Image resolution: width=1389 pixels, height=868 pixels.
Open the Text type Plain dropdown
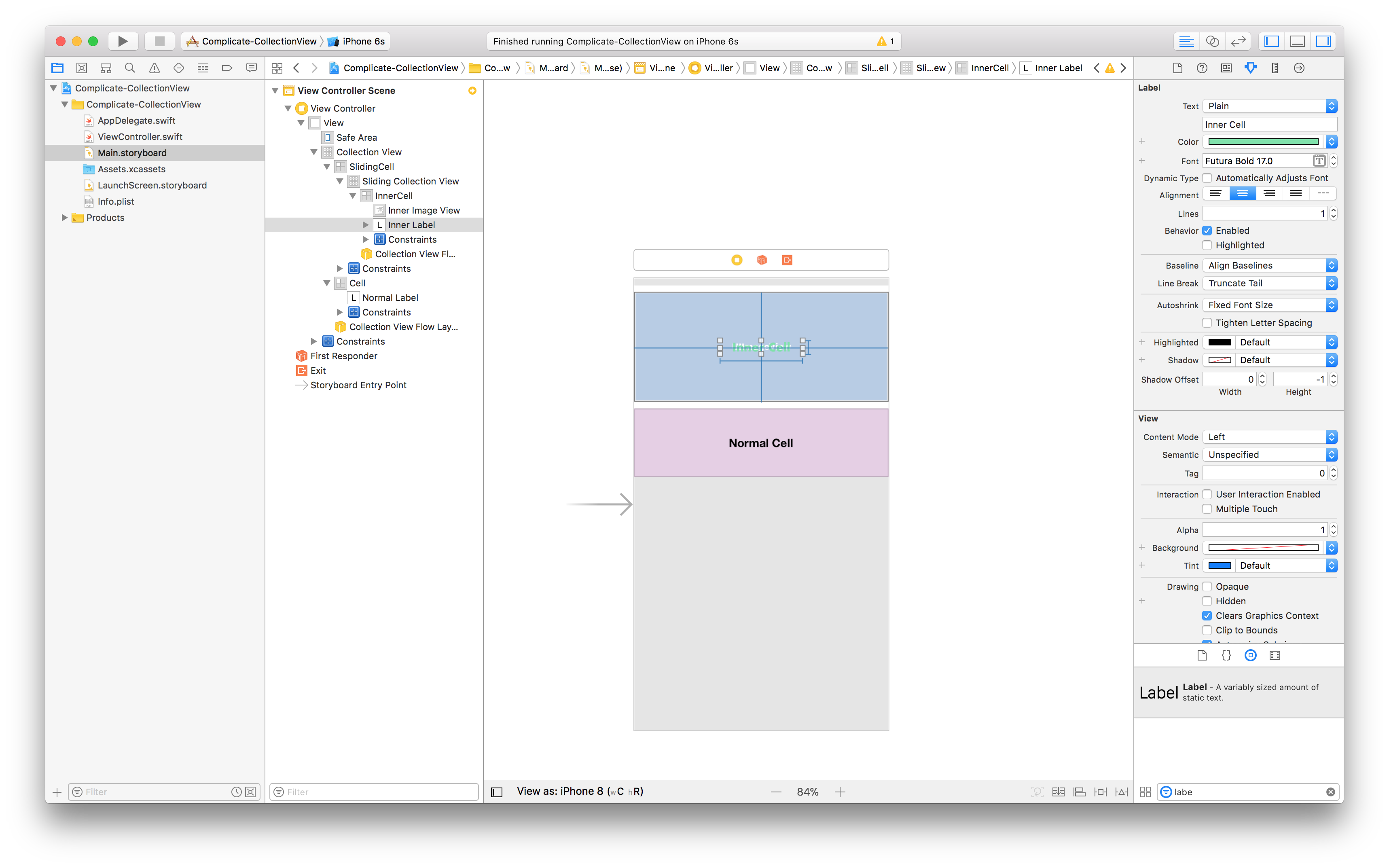click(x=1270, y=106)
